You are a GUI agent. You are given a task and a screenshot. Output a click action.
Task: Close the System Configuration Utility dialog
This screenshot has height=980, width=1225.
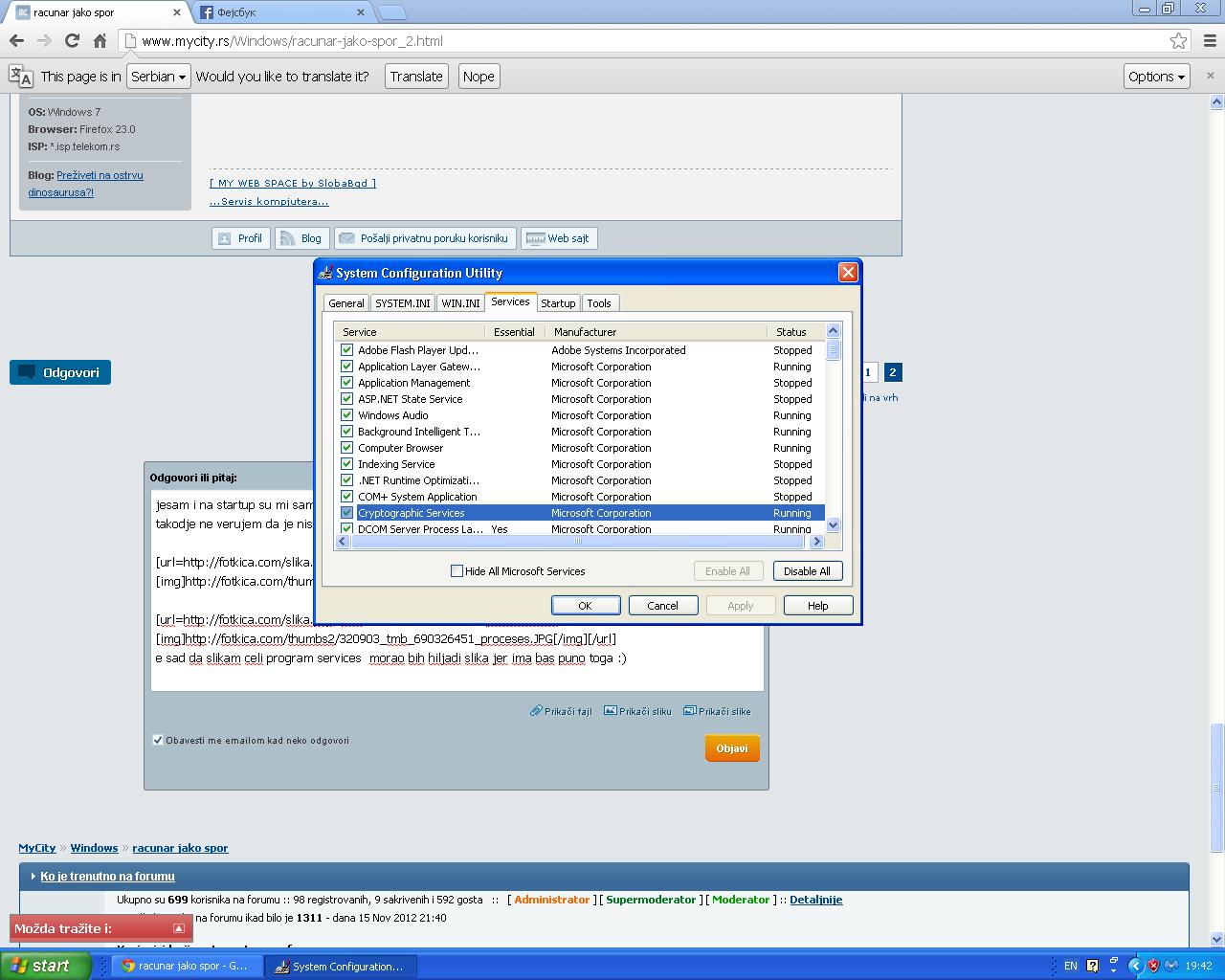coord(848,273)
